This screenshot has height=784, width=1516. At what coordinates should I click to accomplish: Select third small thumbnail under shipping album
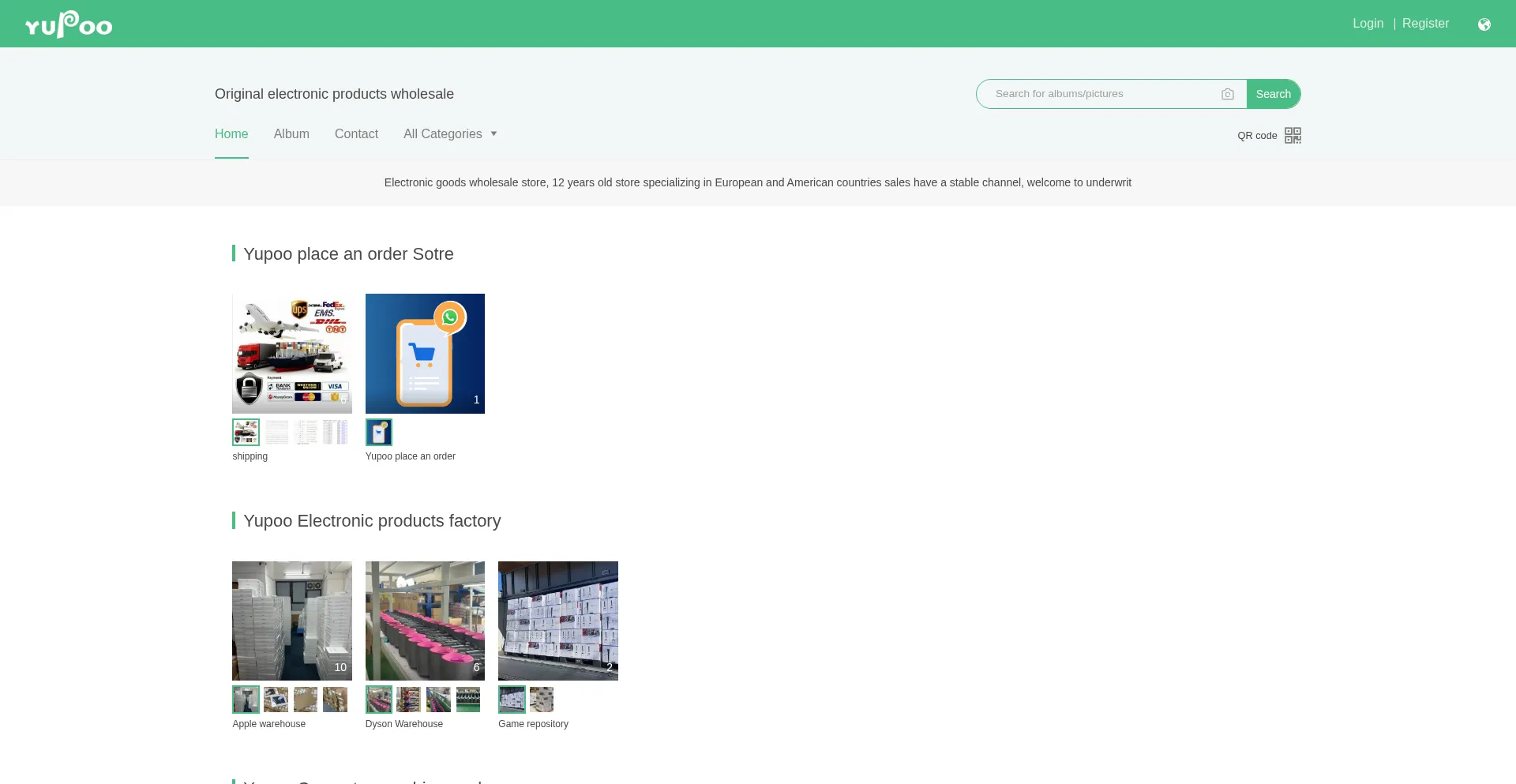pyautogui.click(x=306, y=432)
